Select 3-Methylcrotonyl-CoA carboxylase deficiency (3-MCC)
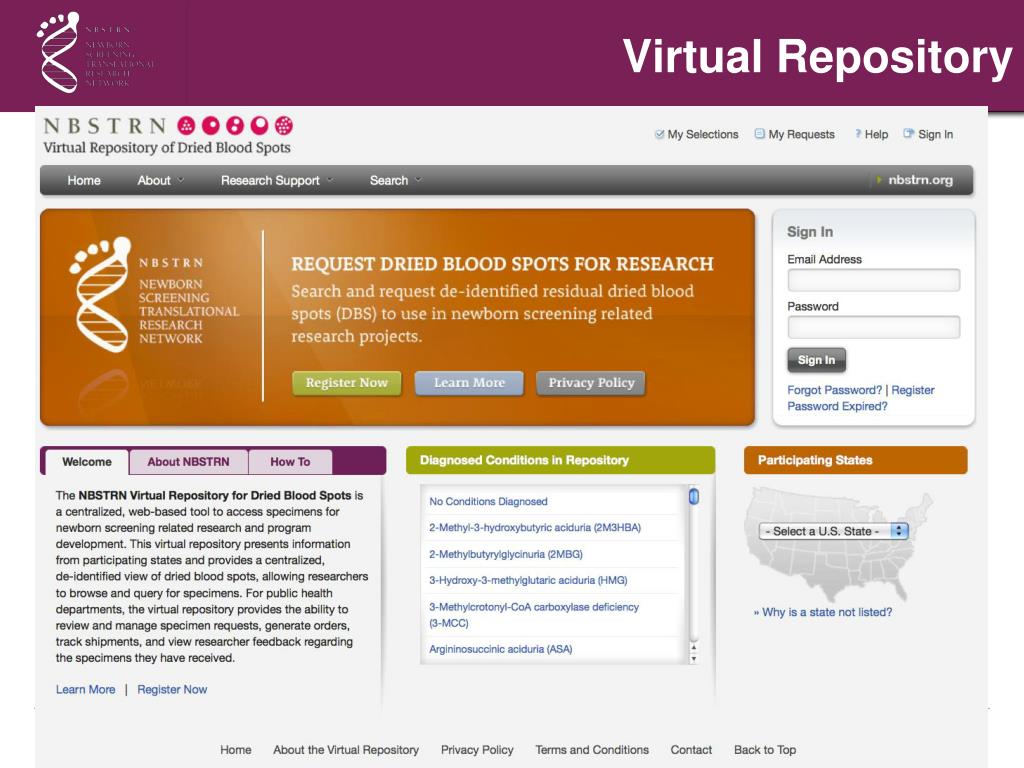The width and height of the screenshot is (1024, 768). (x=534, y=615)
